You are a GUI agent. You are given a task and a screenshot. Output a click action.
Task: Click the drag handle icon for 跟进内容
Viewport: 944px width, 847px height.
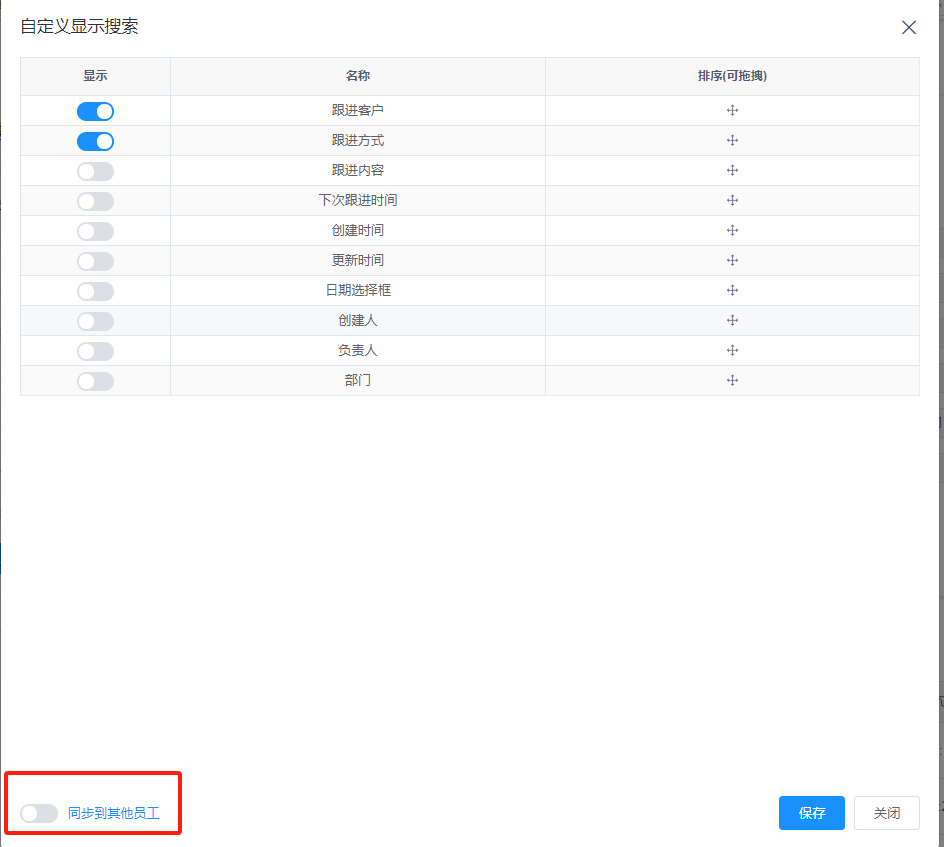(732, 171)
